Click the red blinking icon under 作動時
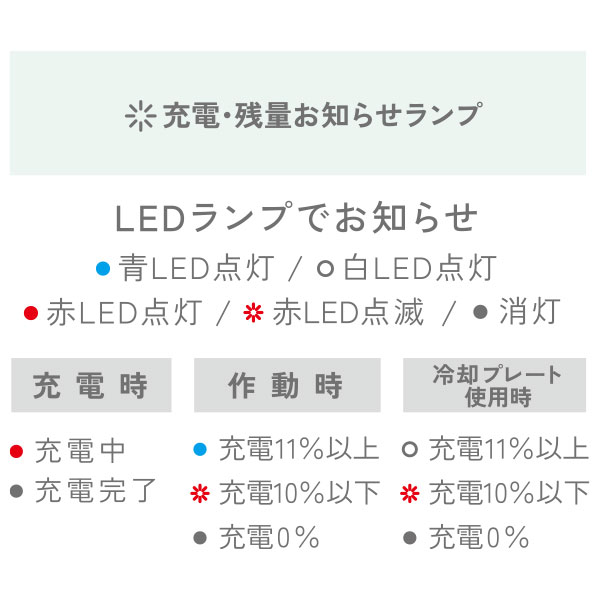 click(200, 493)
